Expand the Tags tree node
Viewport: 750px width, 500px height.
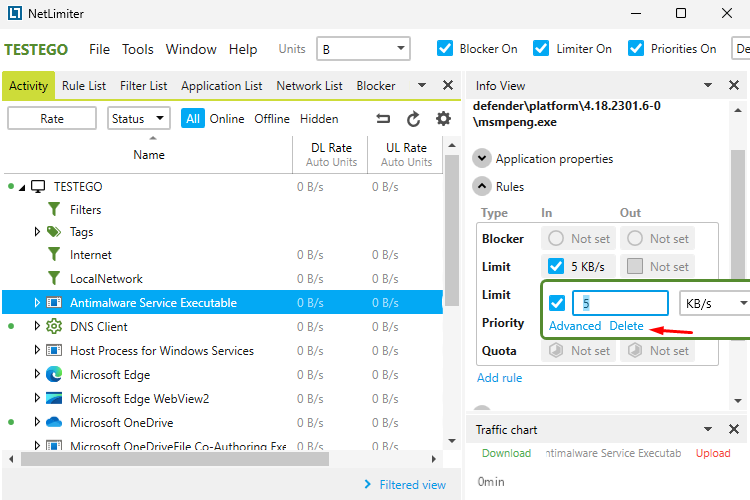click(37, 232)
